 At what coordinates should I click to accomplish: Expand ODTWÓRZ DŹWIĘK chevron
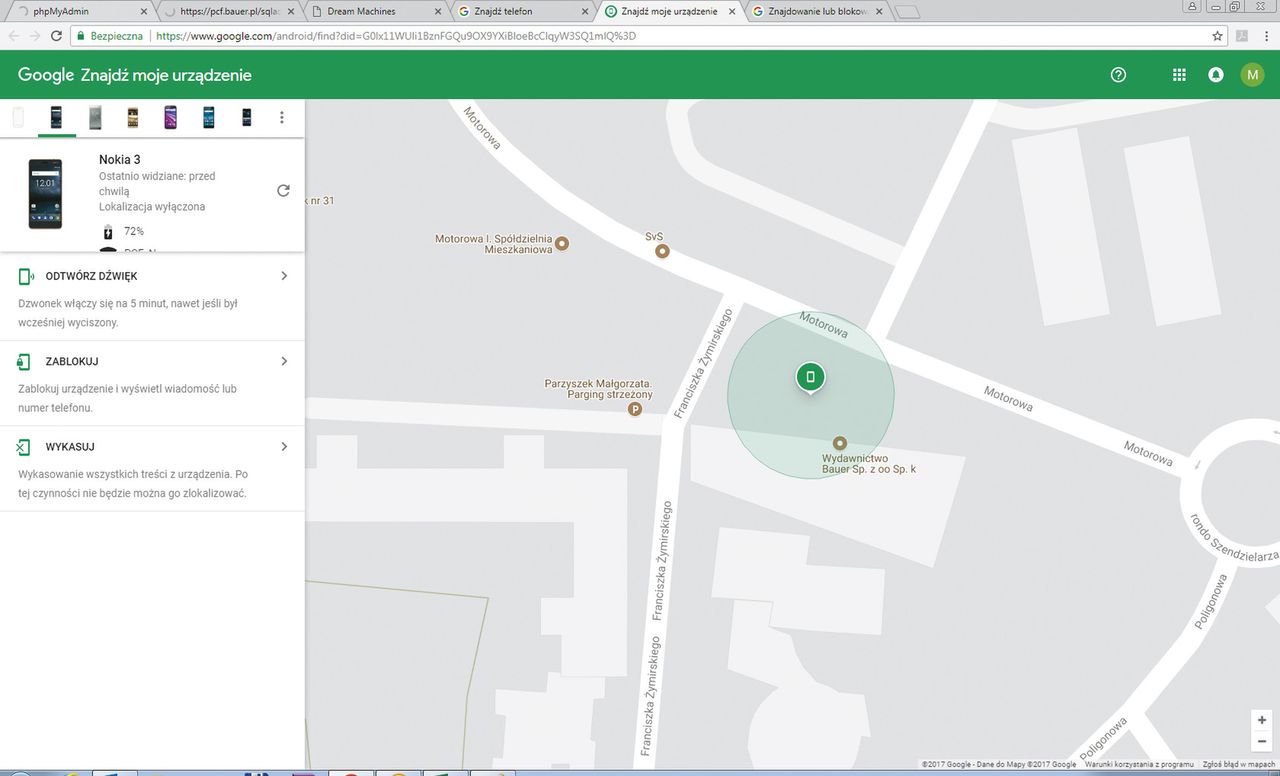click(x=284, y=276)
